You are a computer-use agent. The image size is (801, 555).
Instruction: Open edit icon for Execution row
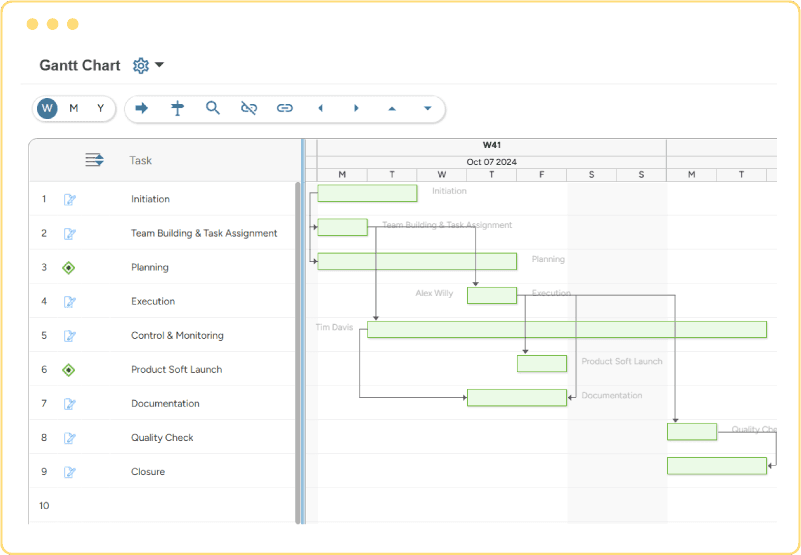(x=69, y=302)
